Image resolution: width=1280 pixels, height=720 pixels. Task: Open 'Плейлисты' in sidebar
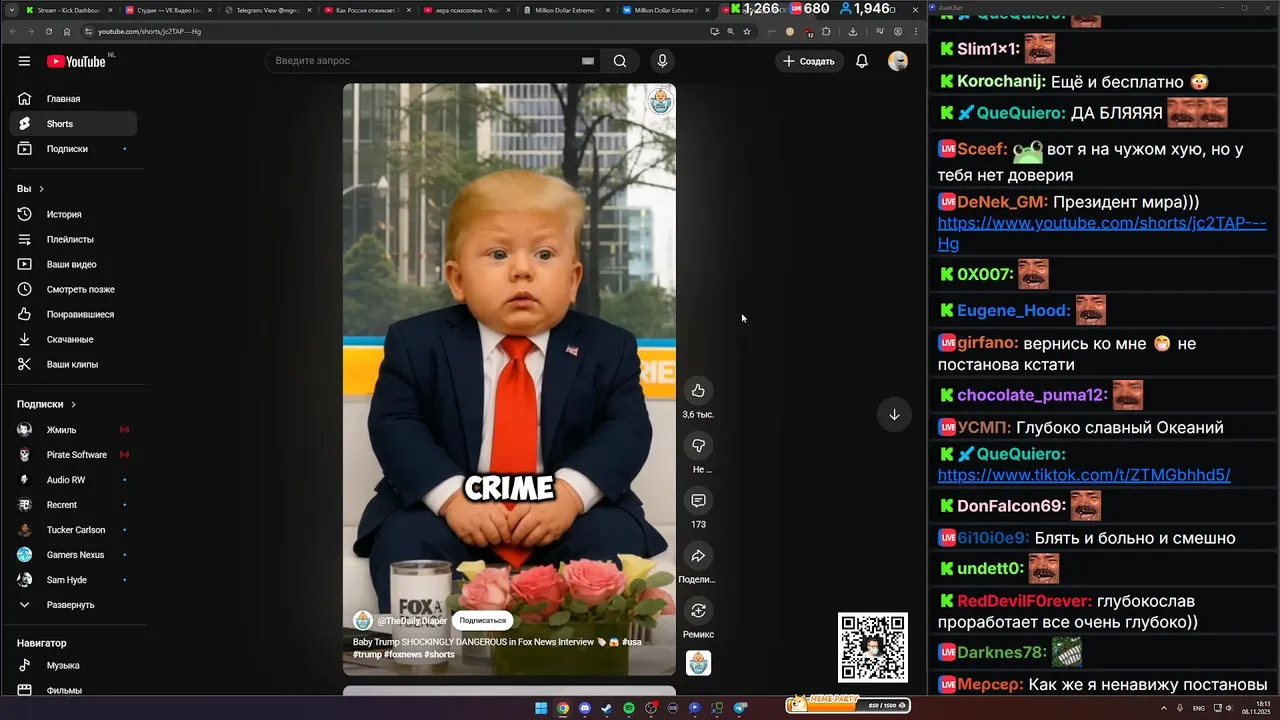pos(72,239)
